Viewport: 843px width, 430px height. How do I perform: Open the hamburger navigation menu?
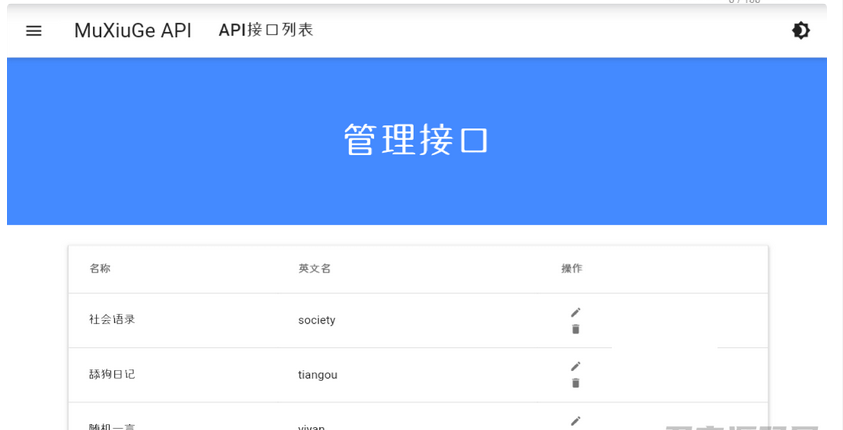[34, 31]
